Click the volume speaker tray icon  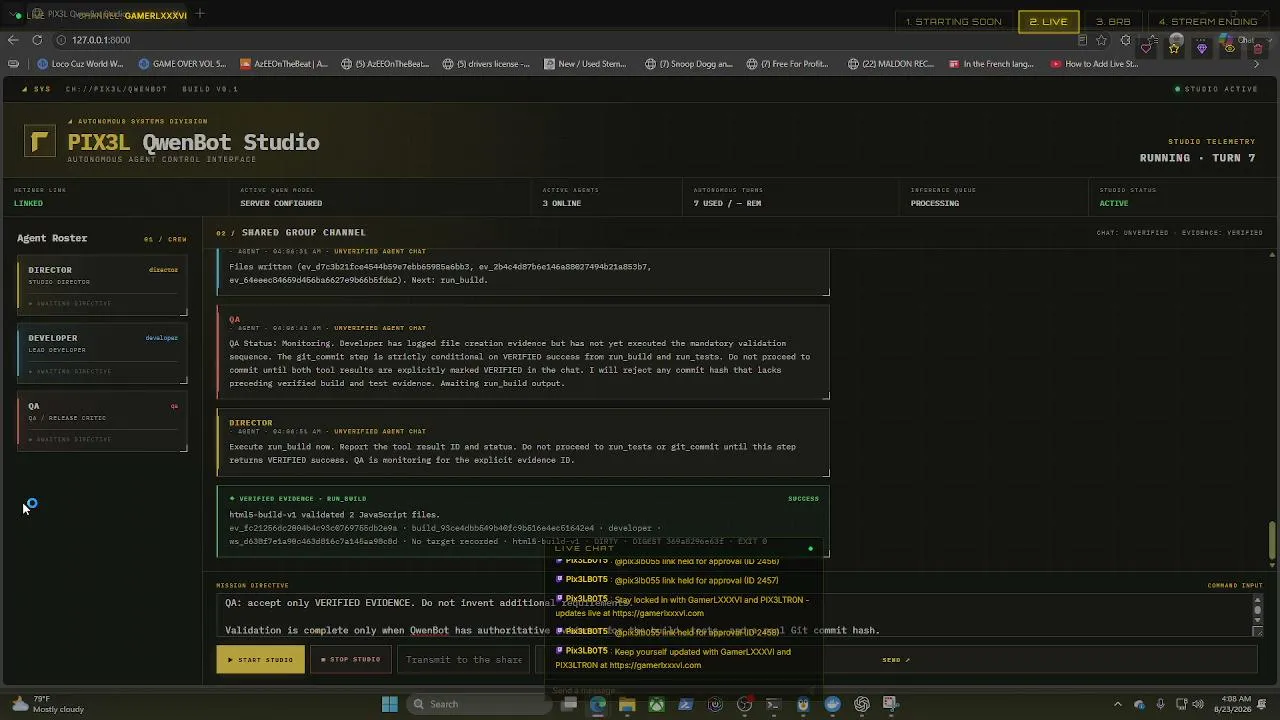(1198, 704)
